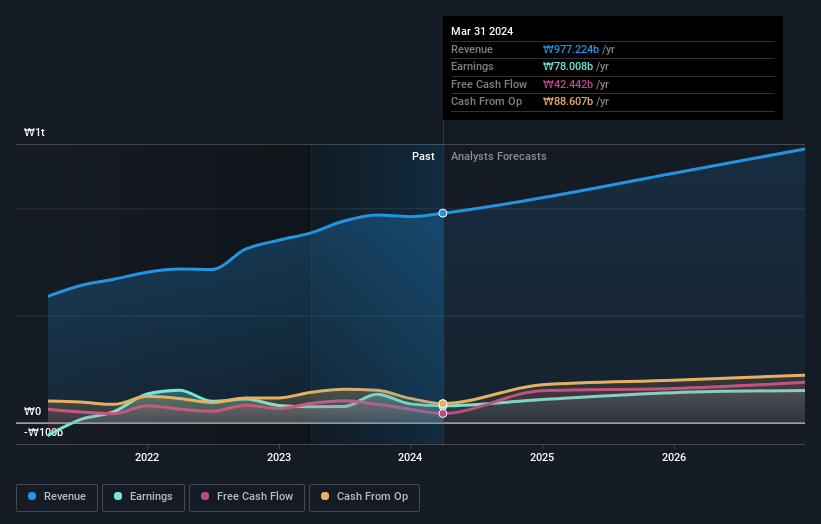The image size is (821, 524).
Task: Click the Free Cash Flow label in tooltip
Action: coord(489,84)
